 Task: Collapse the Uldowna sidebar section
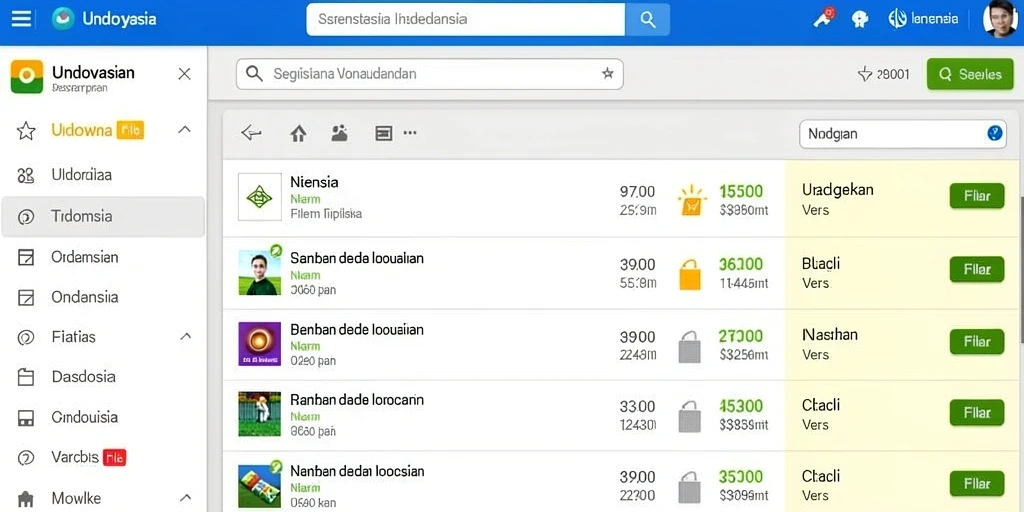click(x=185, y=130)
